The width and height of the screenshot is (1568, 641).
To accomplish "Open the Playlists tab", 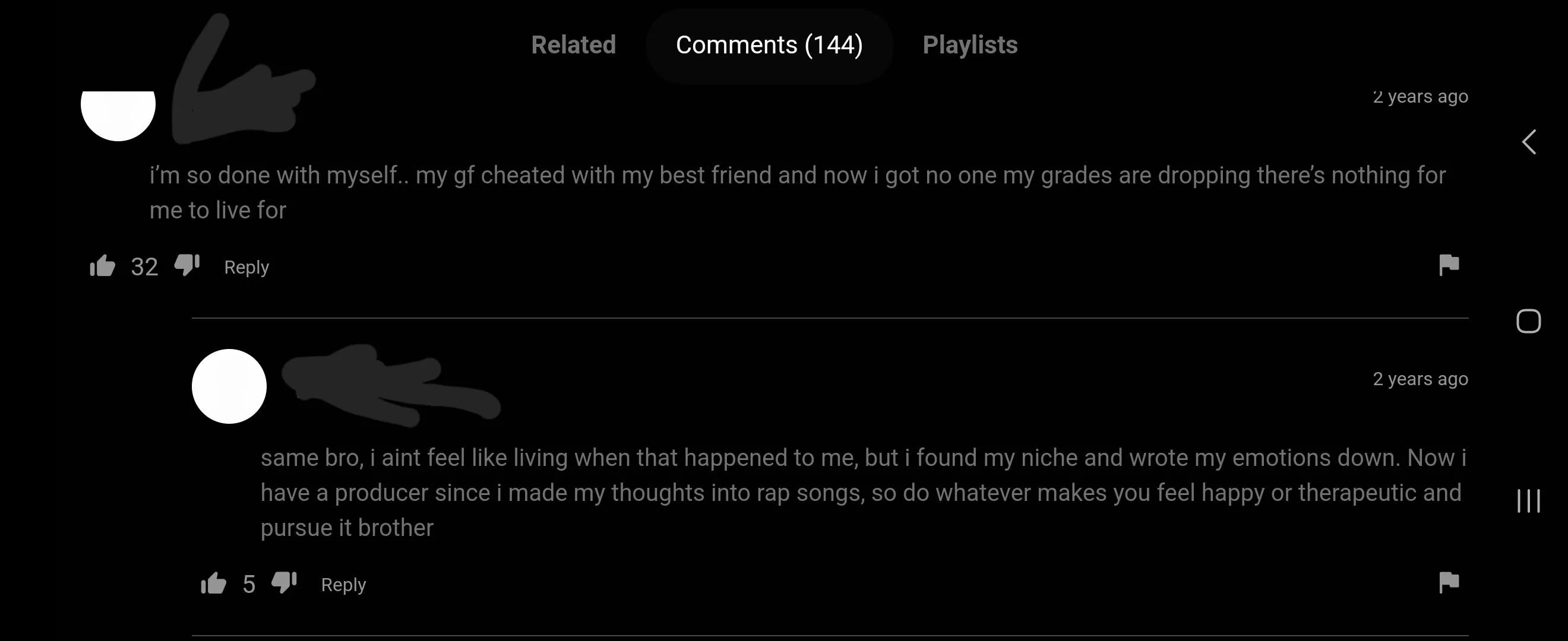I will pyautogui.click(x=969, y=45).
